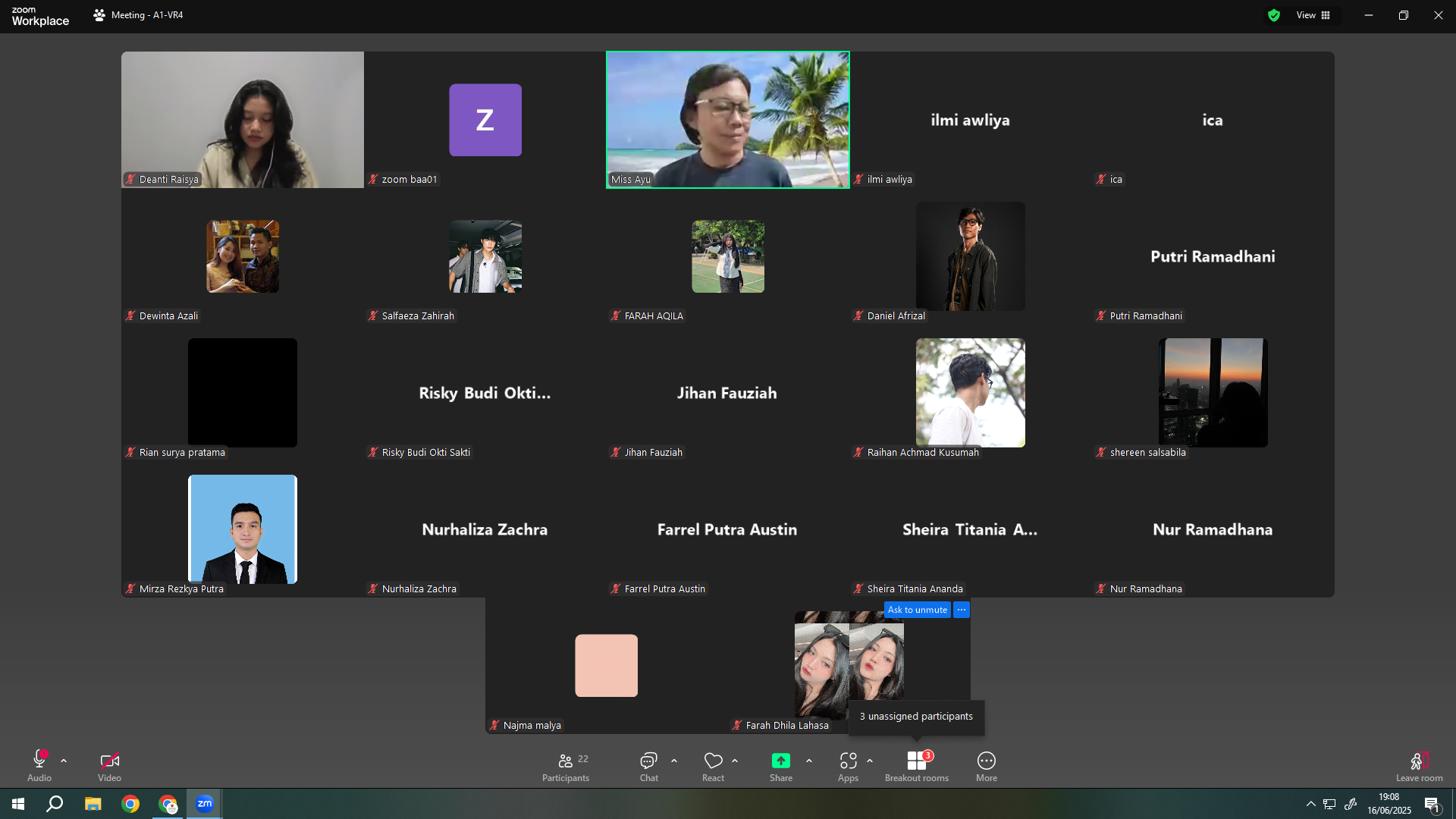Open File Explorer from taskbar

click(x=93, y=804)
